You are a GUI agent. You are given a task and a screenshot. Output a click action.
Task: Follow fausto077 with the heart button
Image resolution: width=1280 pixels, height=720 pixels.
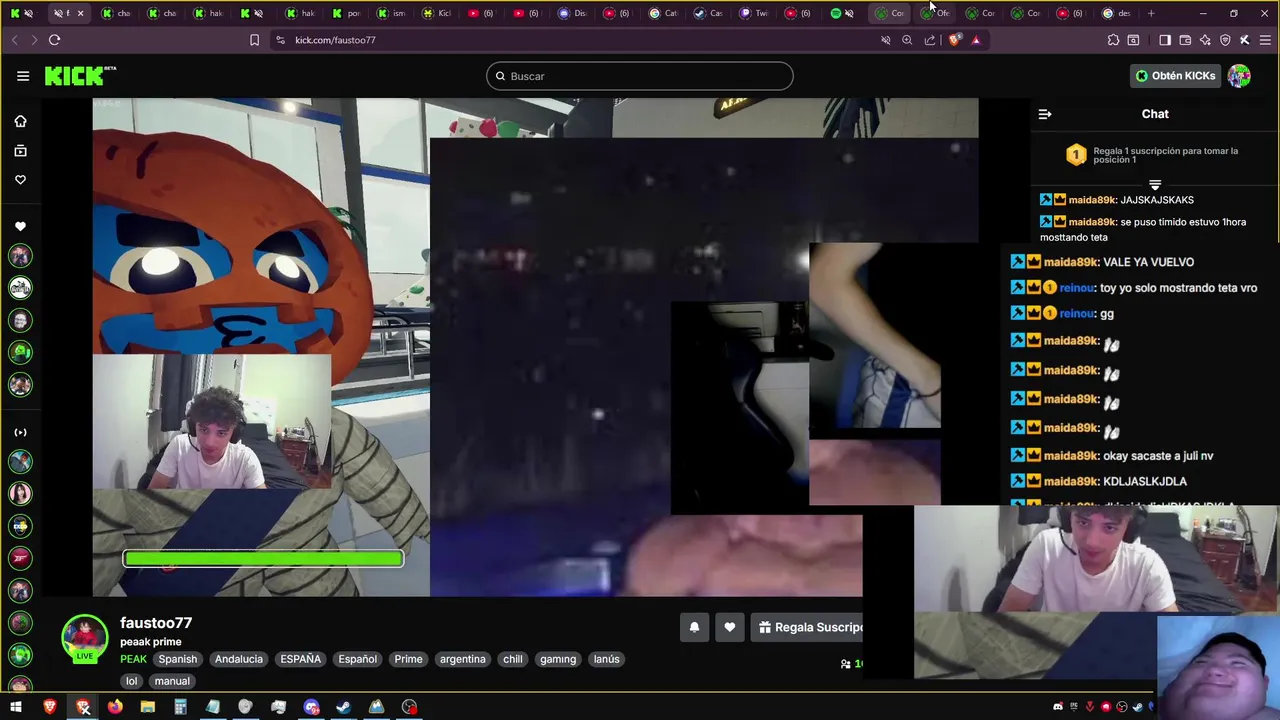730,627
